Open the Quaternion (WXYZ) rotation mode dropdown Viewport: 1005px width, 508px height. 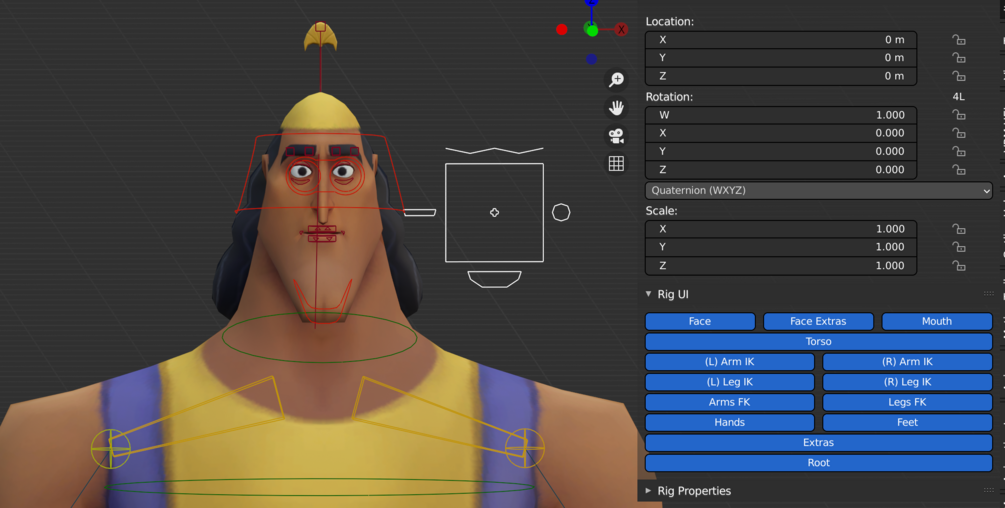click(x=818, y=190)
